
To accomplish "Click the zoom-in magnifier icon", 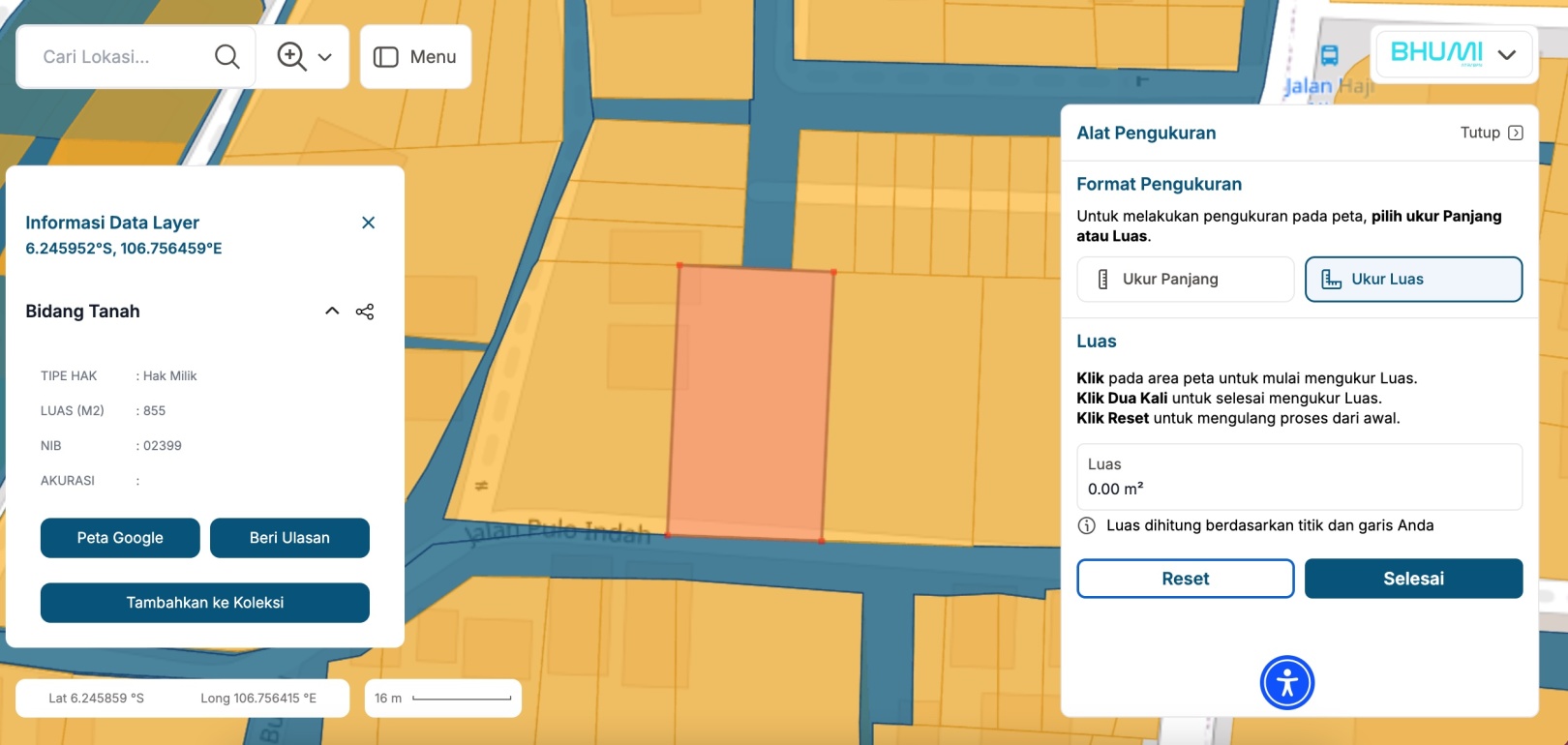I will (x=291, y=57).
